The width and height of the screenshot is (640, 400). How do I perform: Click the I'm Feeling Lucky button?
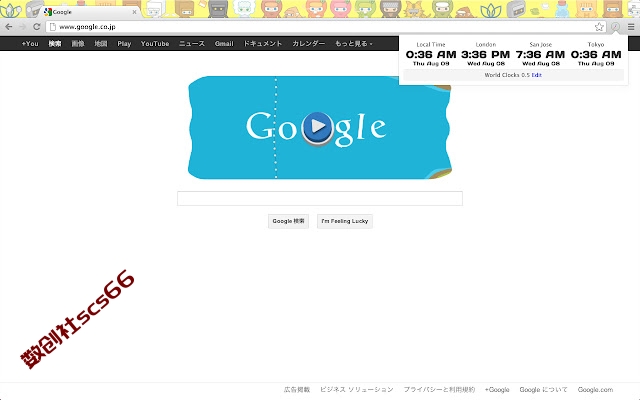click(x=345, y=221)
